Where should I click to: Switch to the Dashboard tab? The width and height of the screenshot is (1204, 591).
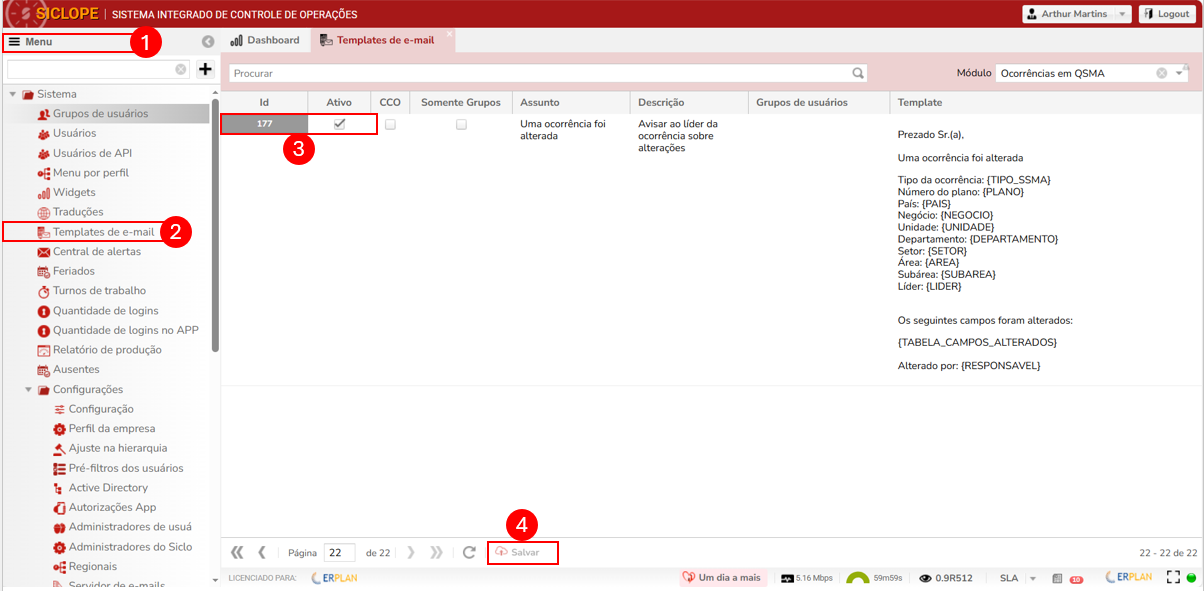point(265,40)
